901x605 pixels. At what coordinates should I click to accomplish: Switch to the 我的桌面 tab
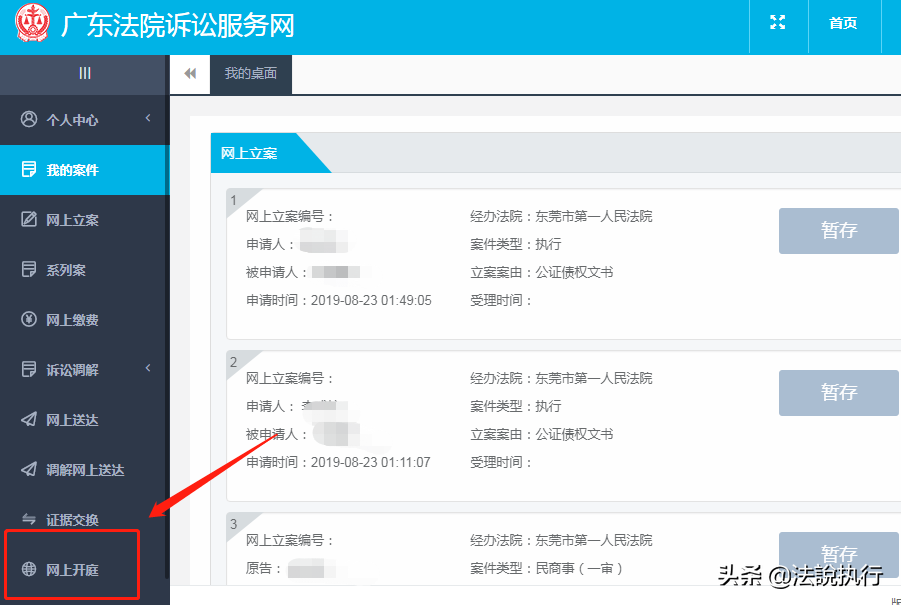click(x=249, y=73)
